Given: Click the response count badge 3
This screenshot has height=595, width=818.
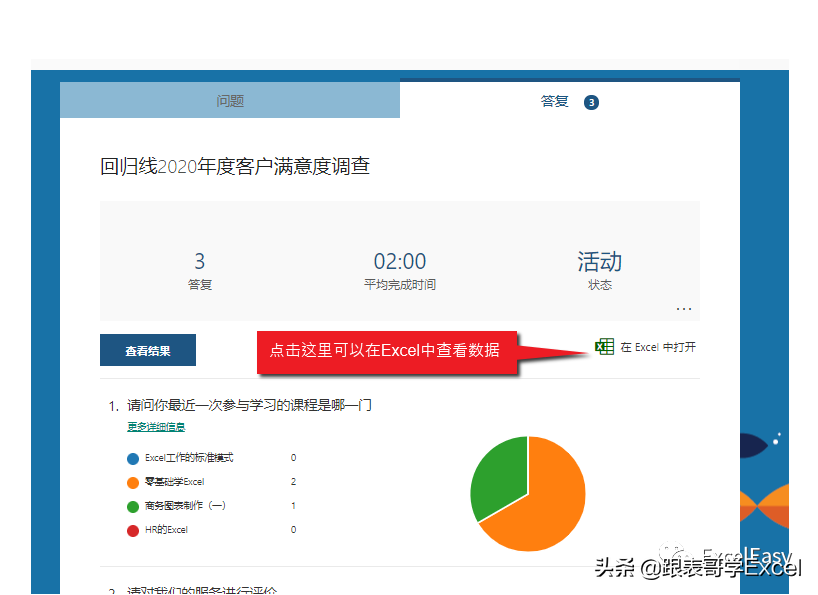Looking at the screenshot, I should pyautogui.click(x=591, y=103).
